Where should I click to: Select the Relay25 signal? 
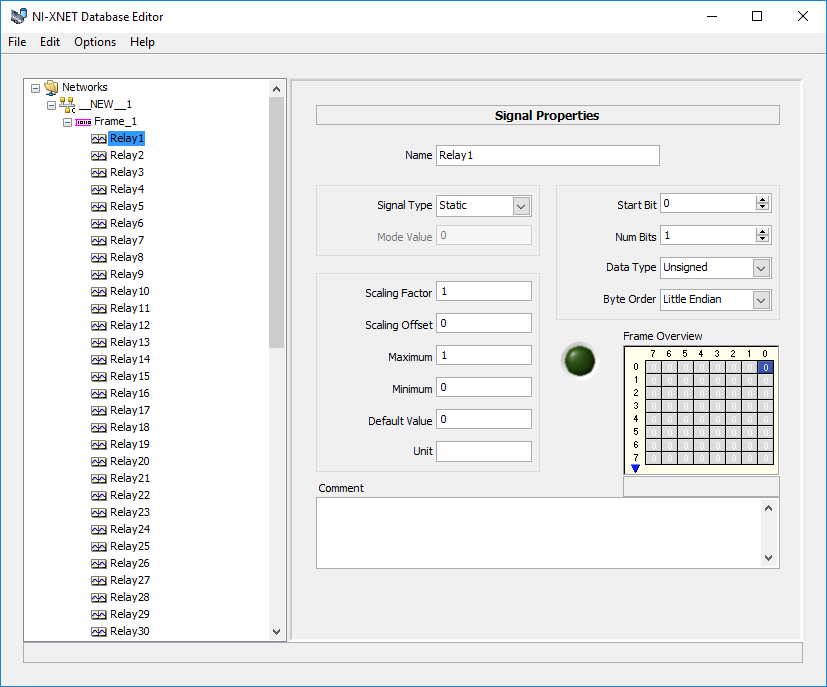click(x=130, y=546)
